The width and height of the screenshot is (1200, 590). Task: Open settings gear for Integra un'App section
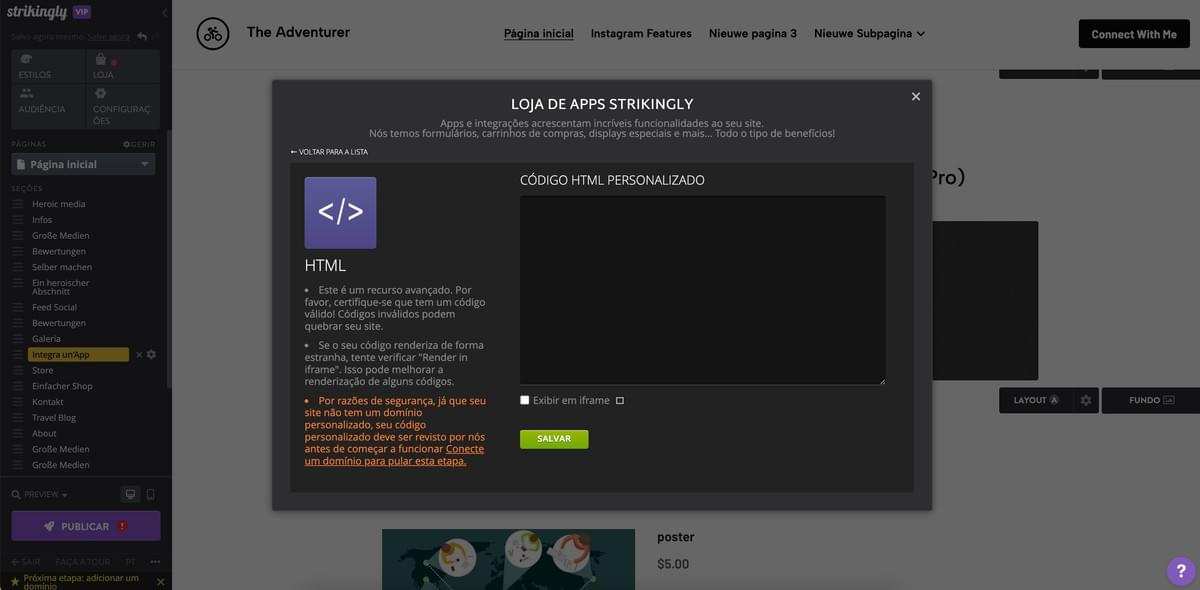point(152,355)
